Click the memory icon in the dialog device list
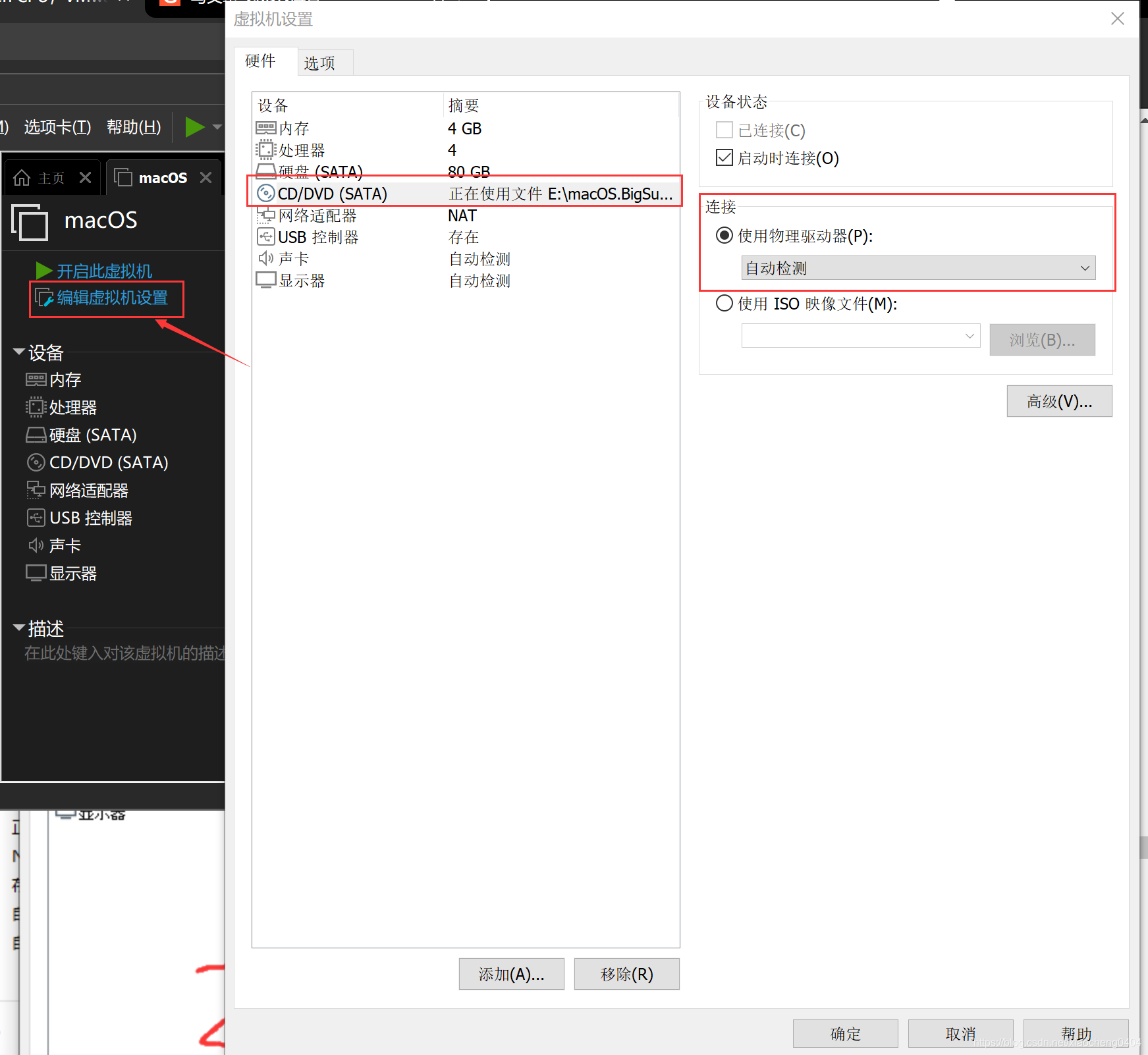Image resolution: width=1148 pixels, height=1055 pixels. (x=266, y=128)
